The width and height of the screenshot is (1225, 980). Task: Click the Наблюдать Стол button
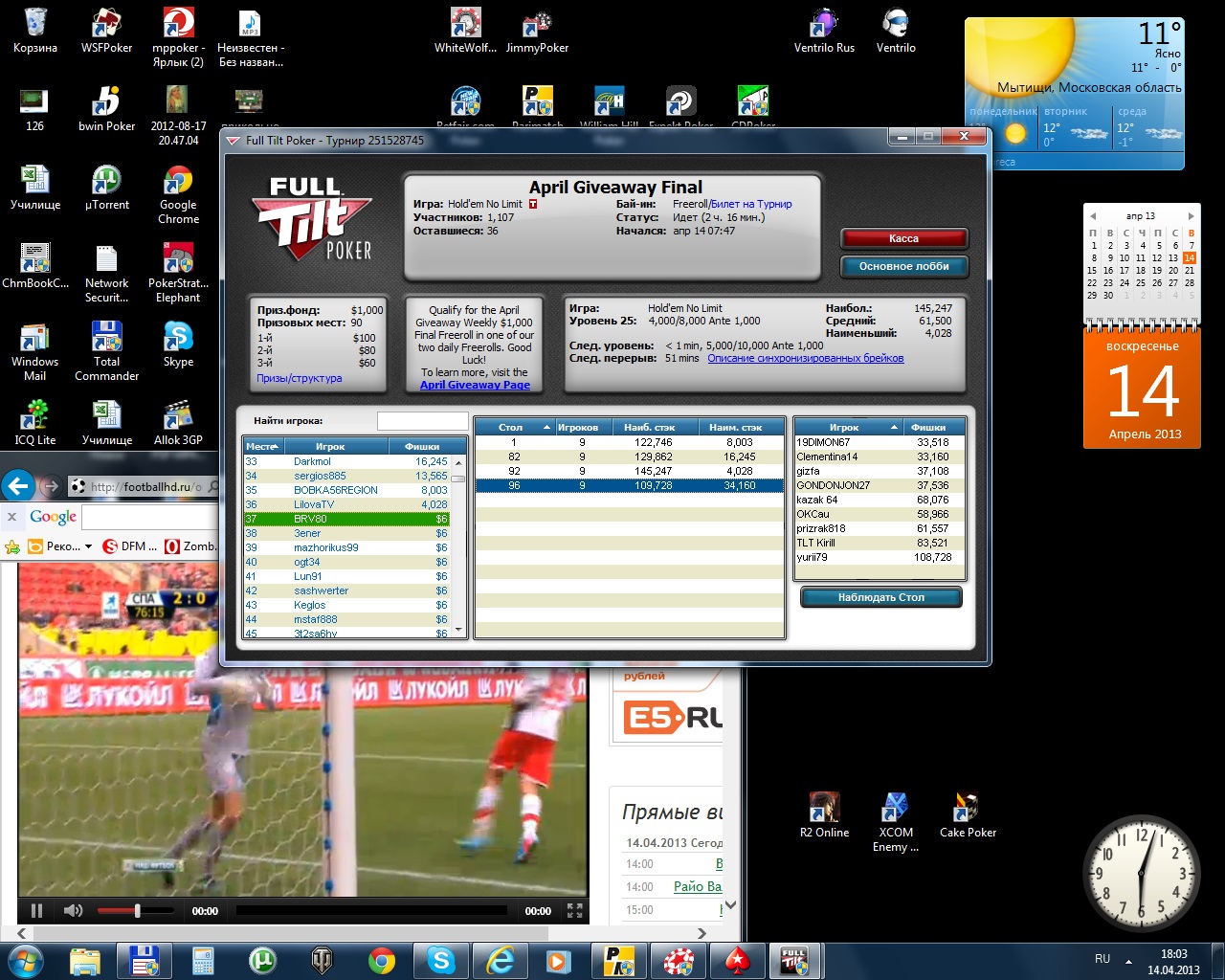[880, 597]
